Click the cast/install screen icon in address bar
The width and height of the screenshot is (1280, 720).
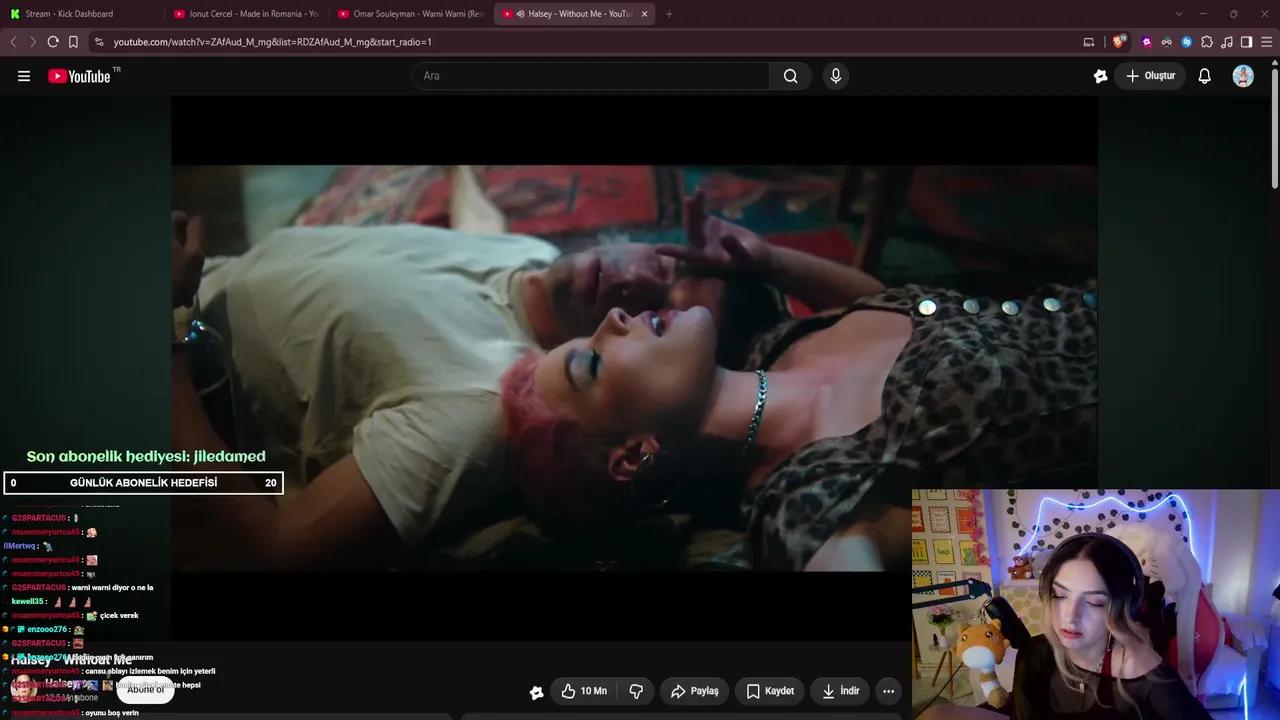click(x=1089, y=42)
